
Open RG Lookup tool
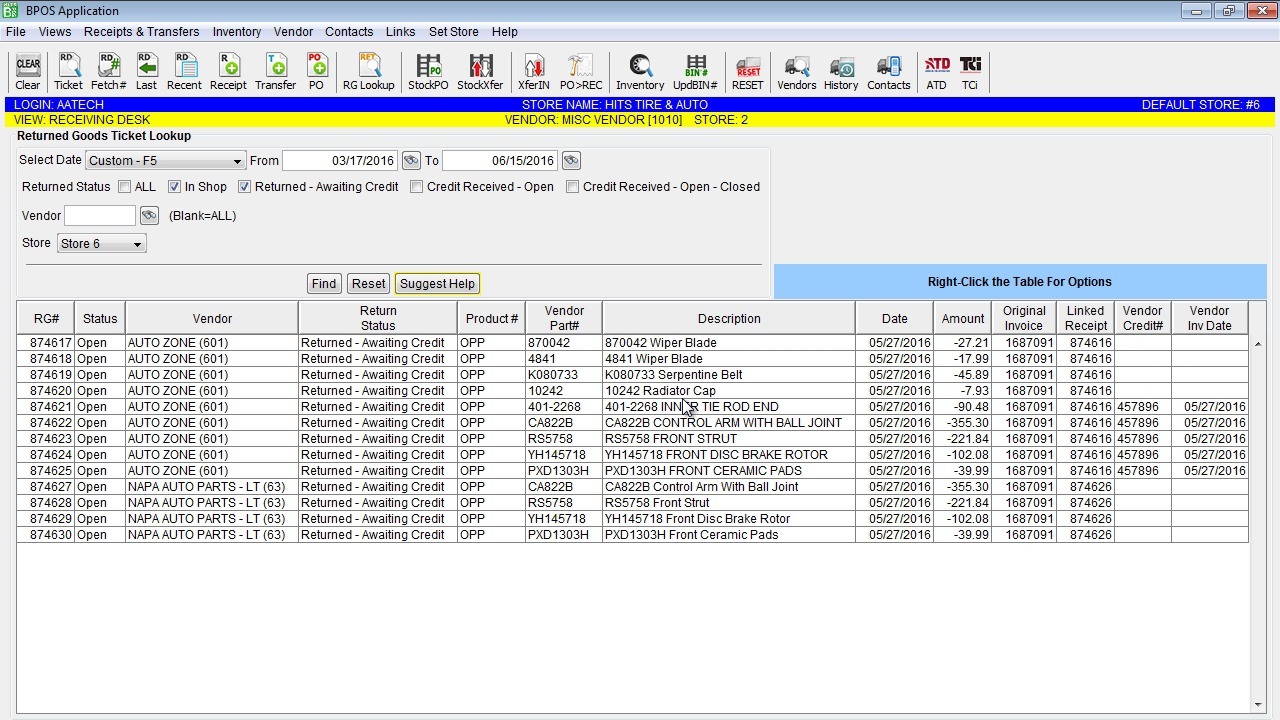click(x=369, y=72)
